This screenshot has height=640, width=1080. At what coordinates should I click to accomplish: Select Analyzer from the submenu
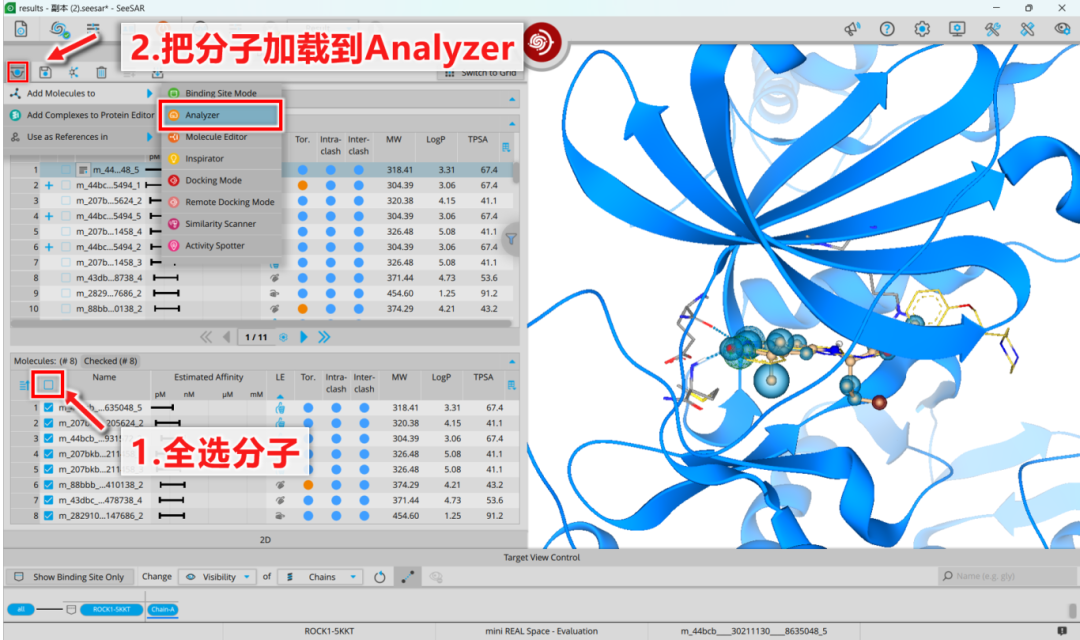pyautogui.click(x=220, y=115)
